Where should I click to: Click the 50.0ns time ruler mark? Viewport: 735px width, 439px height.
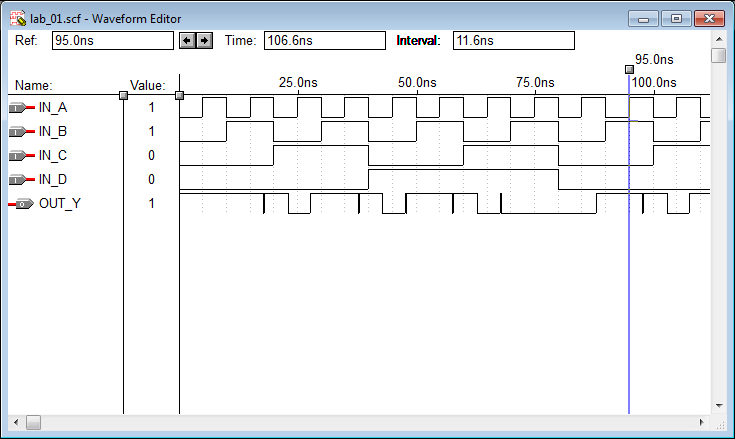click(x=417, y=83)
